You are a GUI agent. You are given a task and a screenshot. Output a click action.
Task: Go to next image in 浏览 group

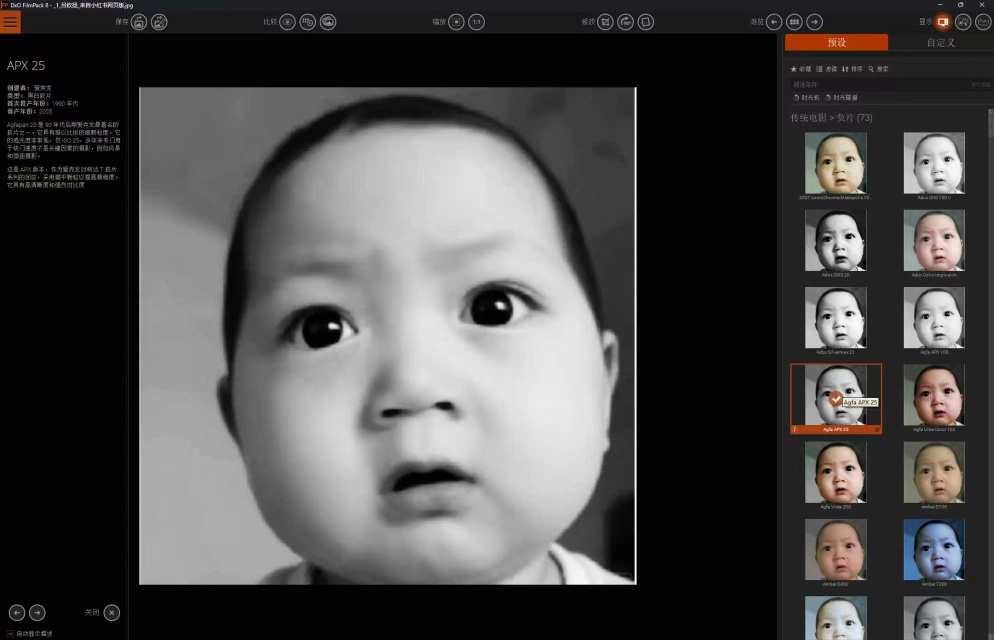815,22
